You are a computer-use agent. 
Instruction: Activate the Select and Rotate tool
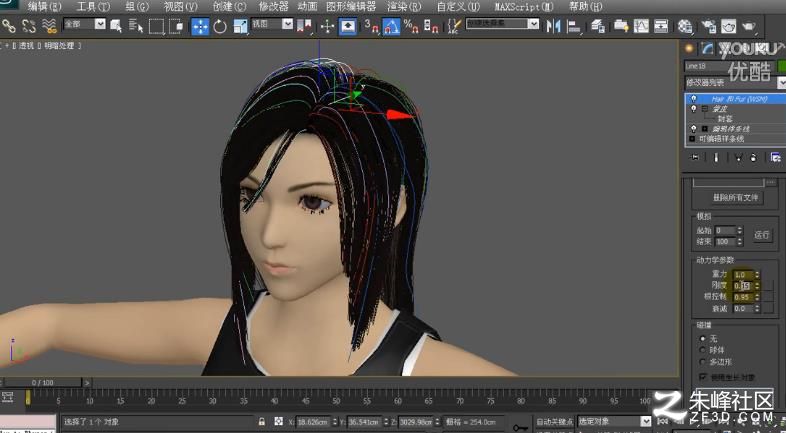[220, 26]
